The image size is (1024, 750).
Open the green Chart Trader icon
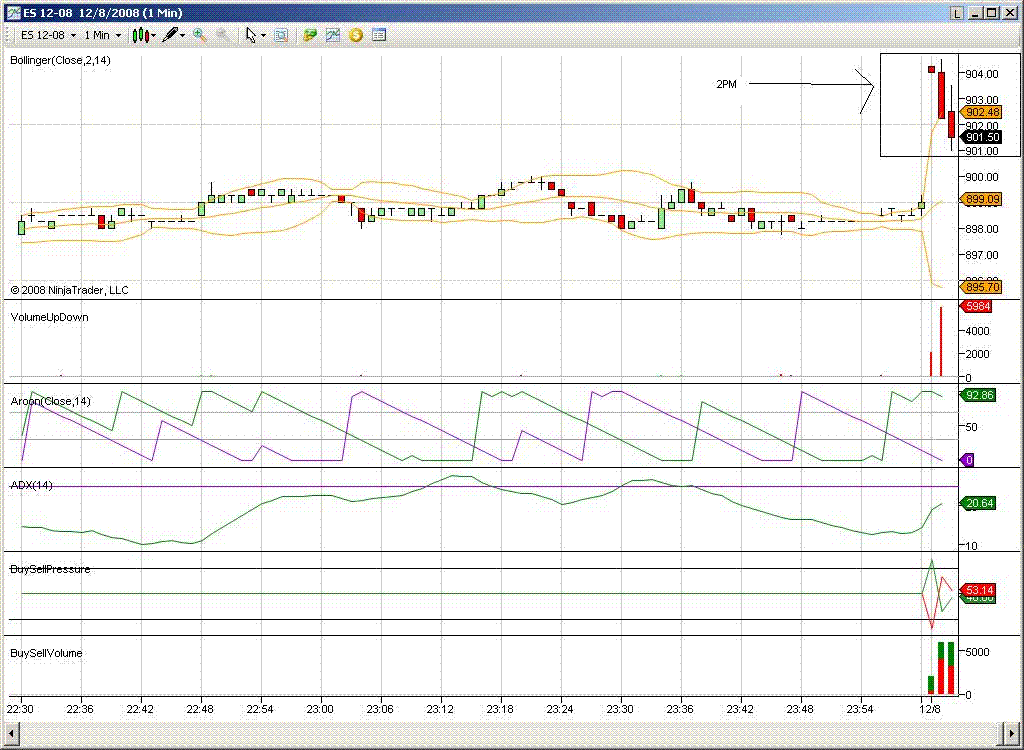tap(310, 35)
